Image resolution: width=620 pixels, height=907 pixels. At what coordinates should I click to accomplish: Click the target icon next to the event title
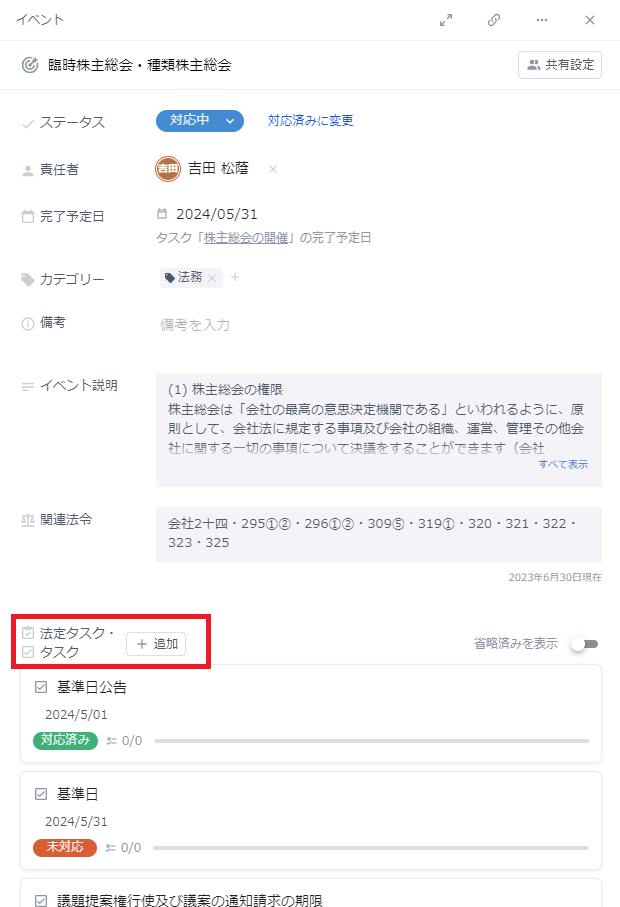coord(30,65)
